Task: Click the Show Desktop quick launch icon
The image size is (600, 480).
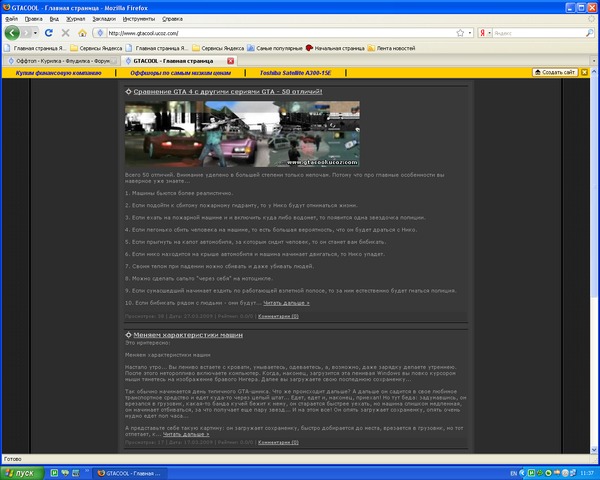Action: tap(76, 473)
